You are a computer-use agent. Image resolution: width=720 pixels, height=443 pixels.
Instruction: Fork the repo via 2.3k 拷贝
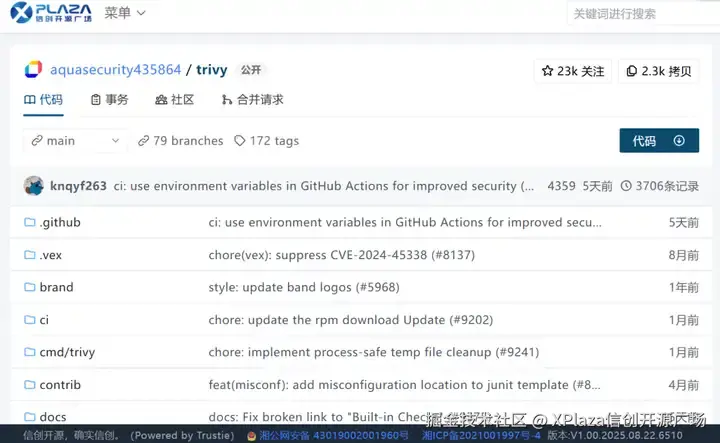[659, 71]
